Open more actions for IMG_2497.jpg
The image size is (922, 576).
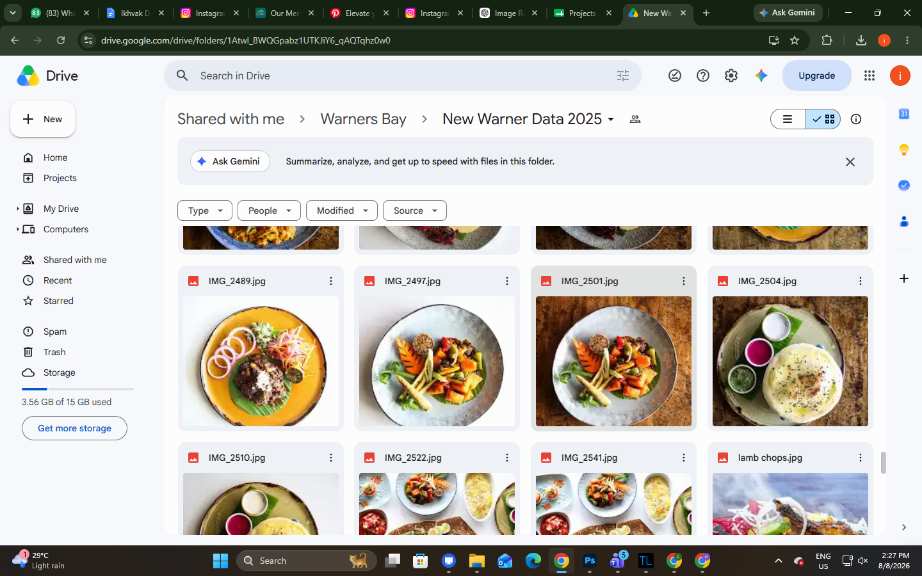click(x=507, y=282)
